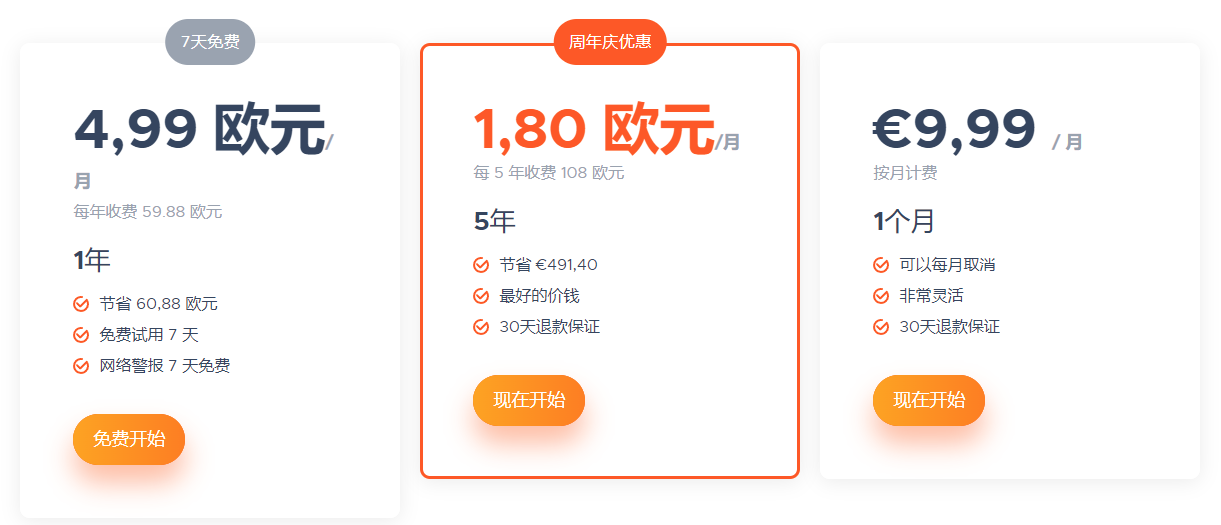This screenshot has width=1221, height=525.
Task: Click check icon beside 节省 60,88 欧元
Action: click(x=81, y=304)
